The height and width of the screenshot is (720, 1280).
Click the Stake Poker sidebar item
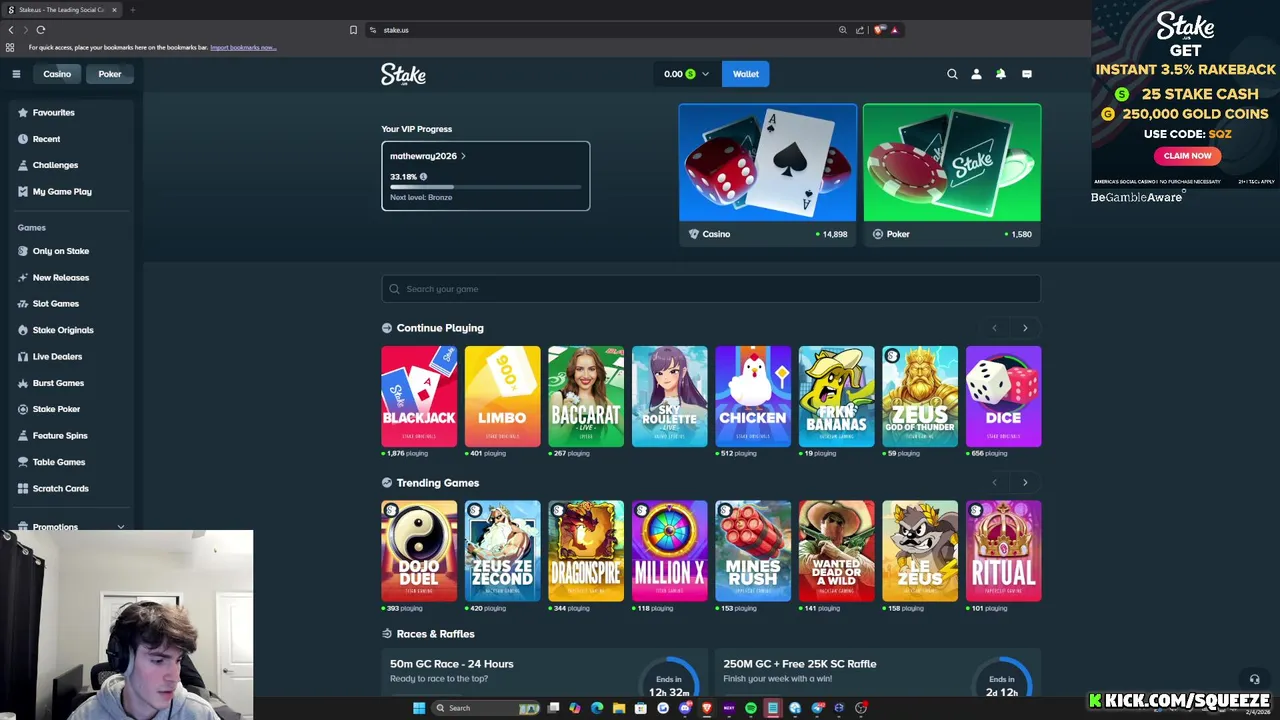point(70,409)
